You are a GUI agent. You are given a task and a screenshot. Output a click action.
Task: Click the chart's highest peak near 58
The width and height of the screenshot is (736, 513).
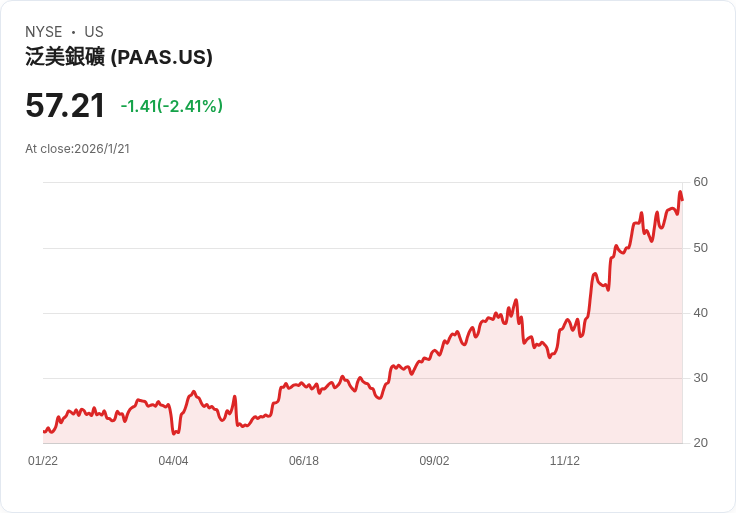(680, 192)
